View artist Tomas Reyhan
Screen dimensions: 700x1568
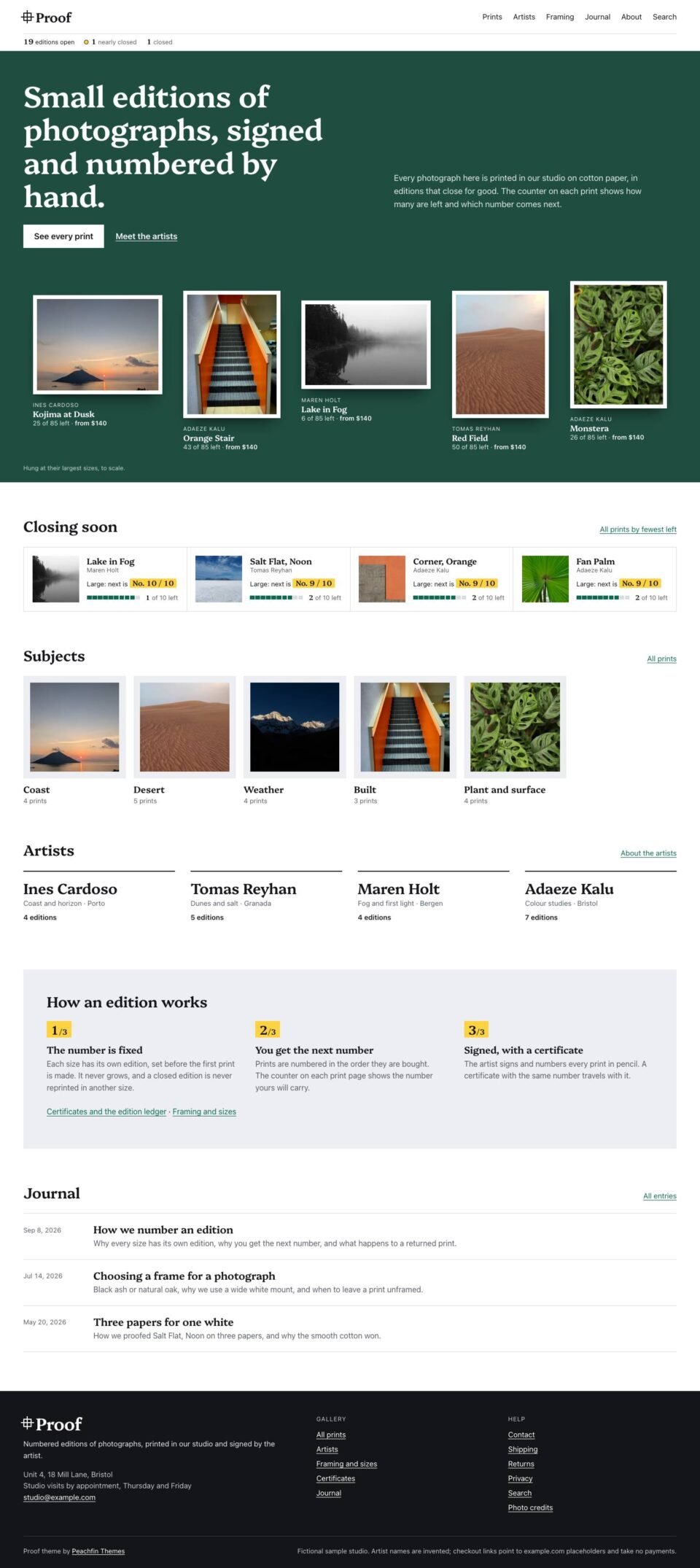(244, 889)
